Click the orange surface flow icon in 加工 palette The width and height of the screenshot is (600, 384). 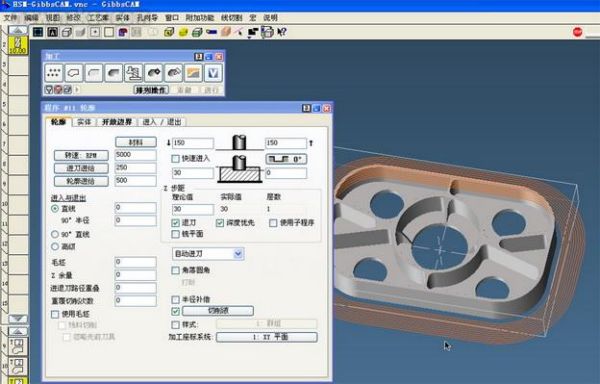coord(193,73)
